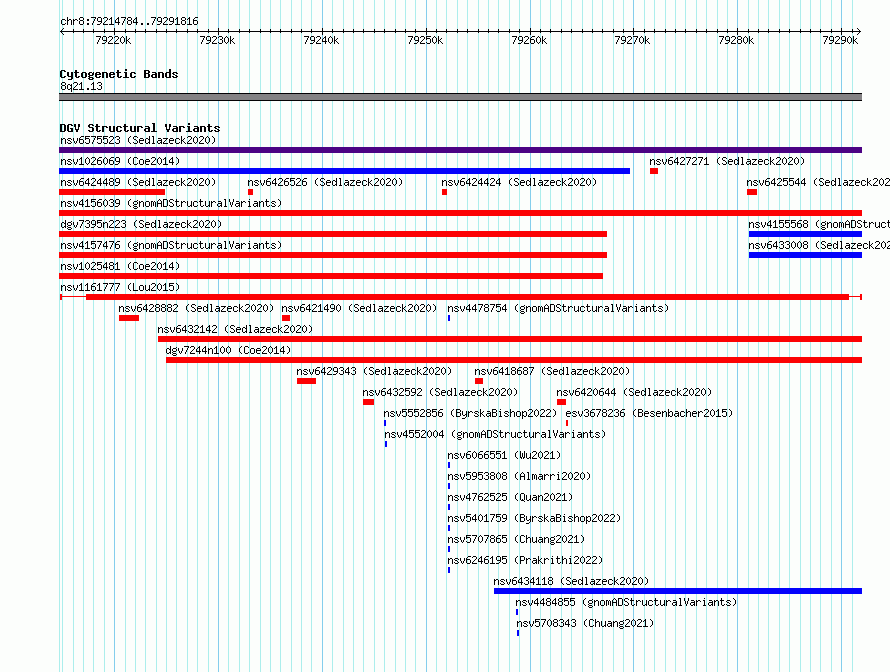This screenshot has width=890, height=672.
Task: Open nsv6433008 variant label
Action: (819, 245)
